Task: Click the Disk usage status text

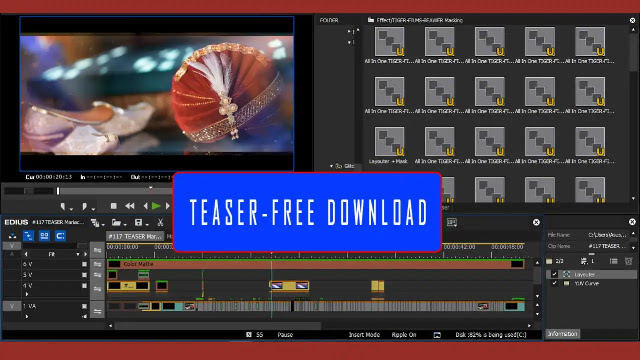Action: 491,335
